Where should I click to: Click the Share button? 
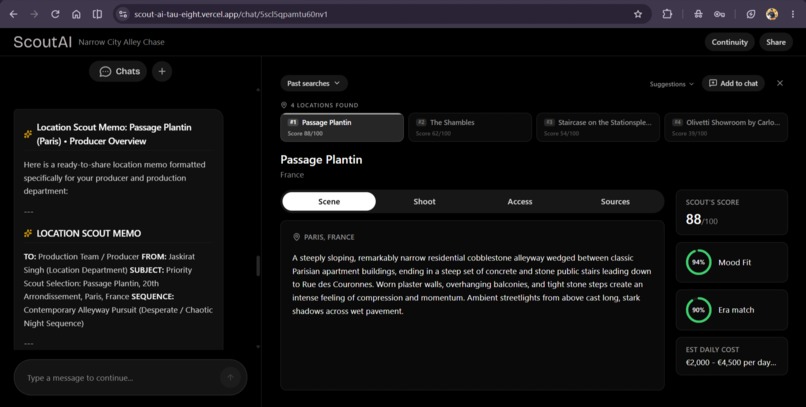coord(776,42)
